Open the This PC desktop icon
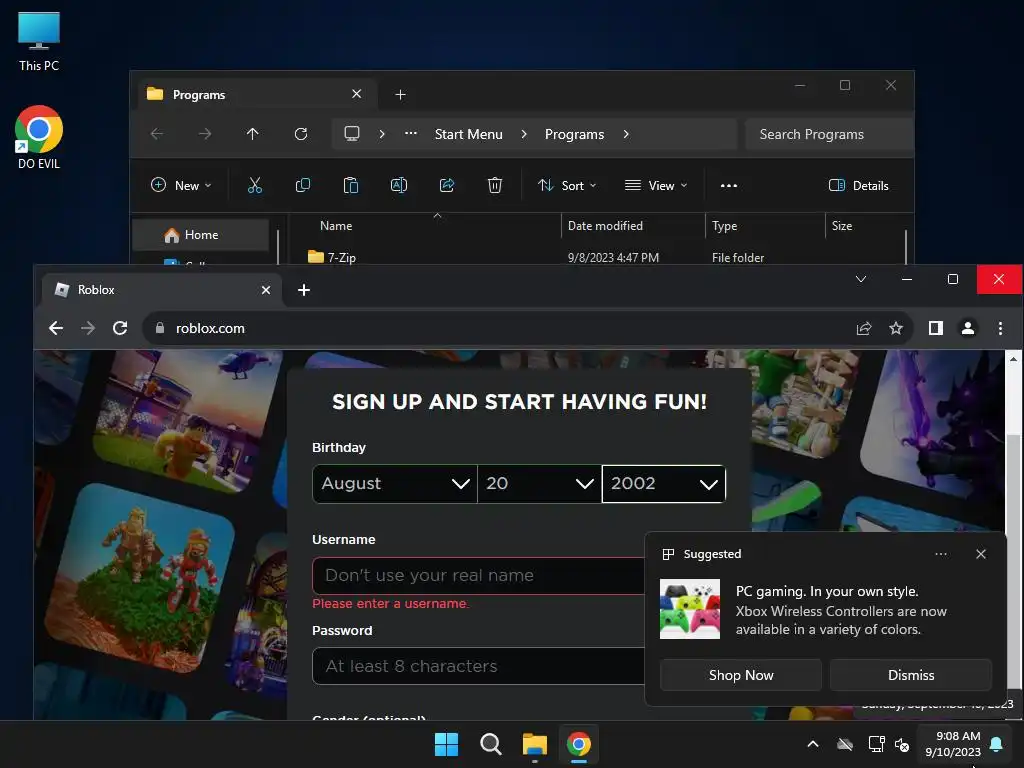 pyautogui.click(x=39, y=42)
